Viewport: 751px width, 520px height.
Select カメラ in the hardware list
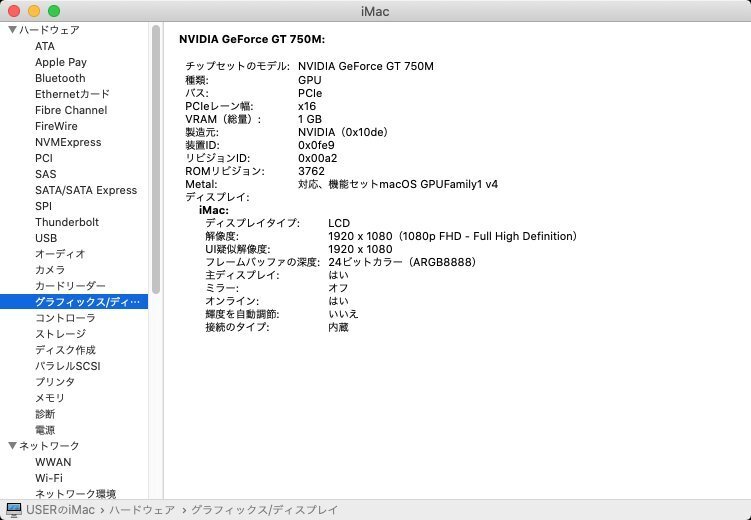[x=50, y=270]
